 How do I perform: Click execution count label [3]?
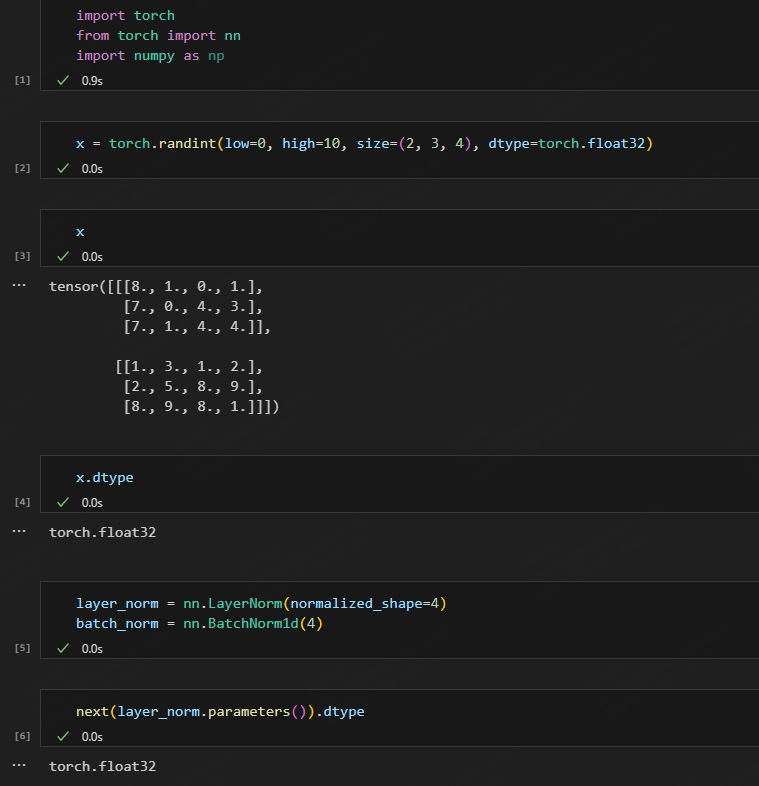click(23, 257)
